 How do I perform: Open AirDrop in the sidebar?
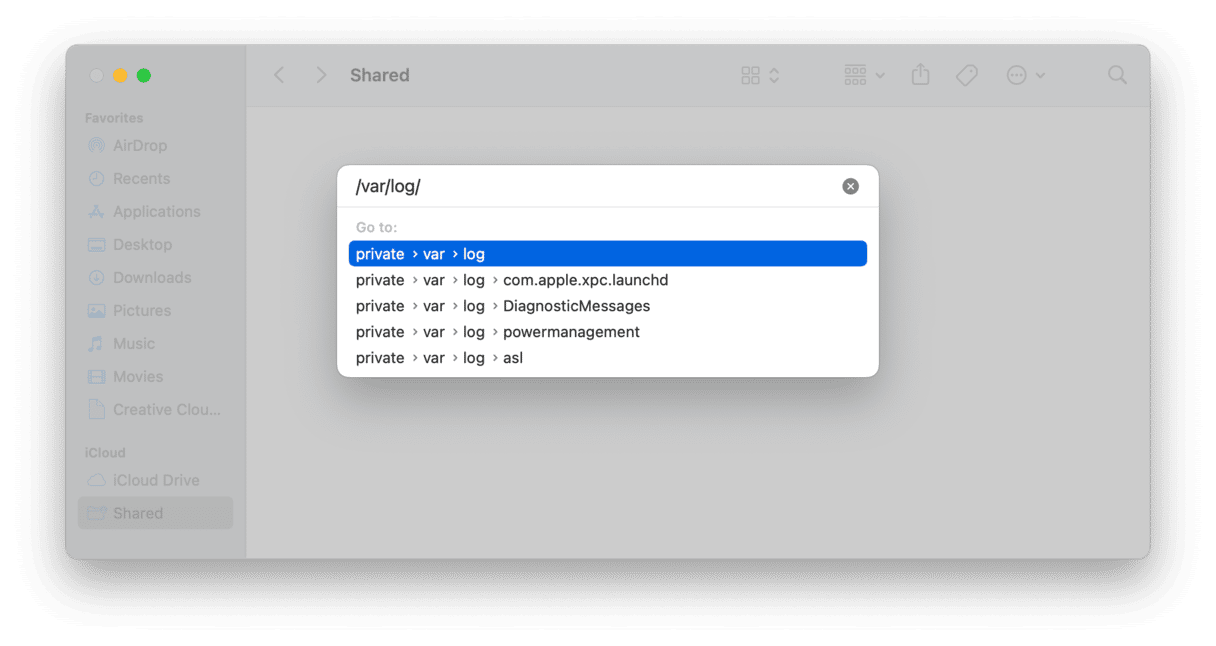tap(140, 145)
